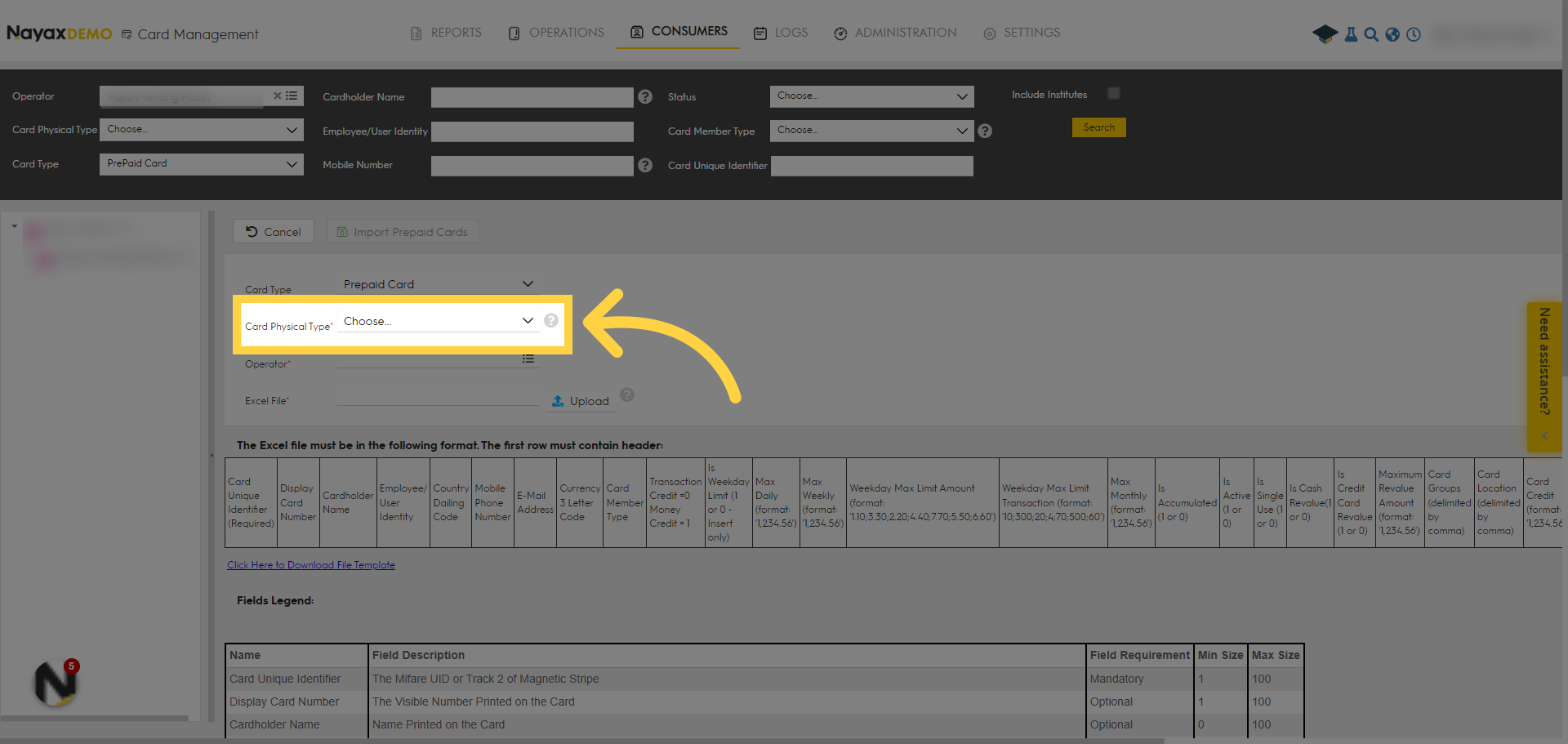Open the ADMINISTRATION menu

[x=895, y=33]
